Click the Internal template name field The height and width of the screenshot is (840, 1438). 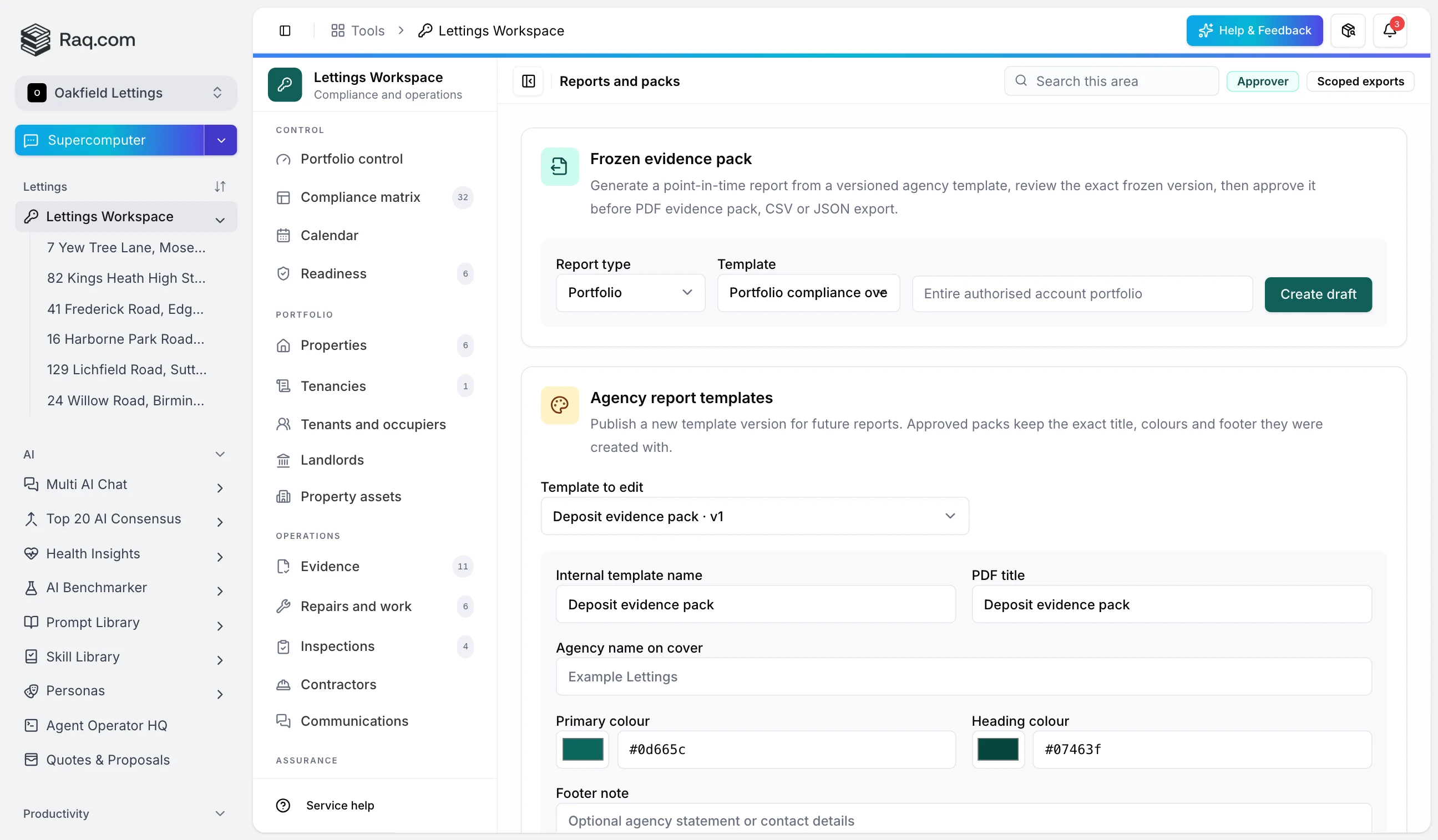pyautogui.click(x=755, y=604)
